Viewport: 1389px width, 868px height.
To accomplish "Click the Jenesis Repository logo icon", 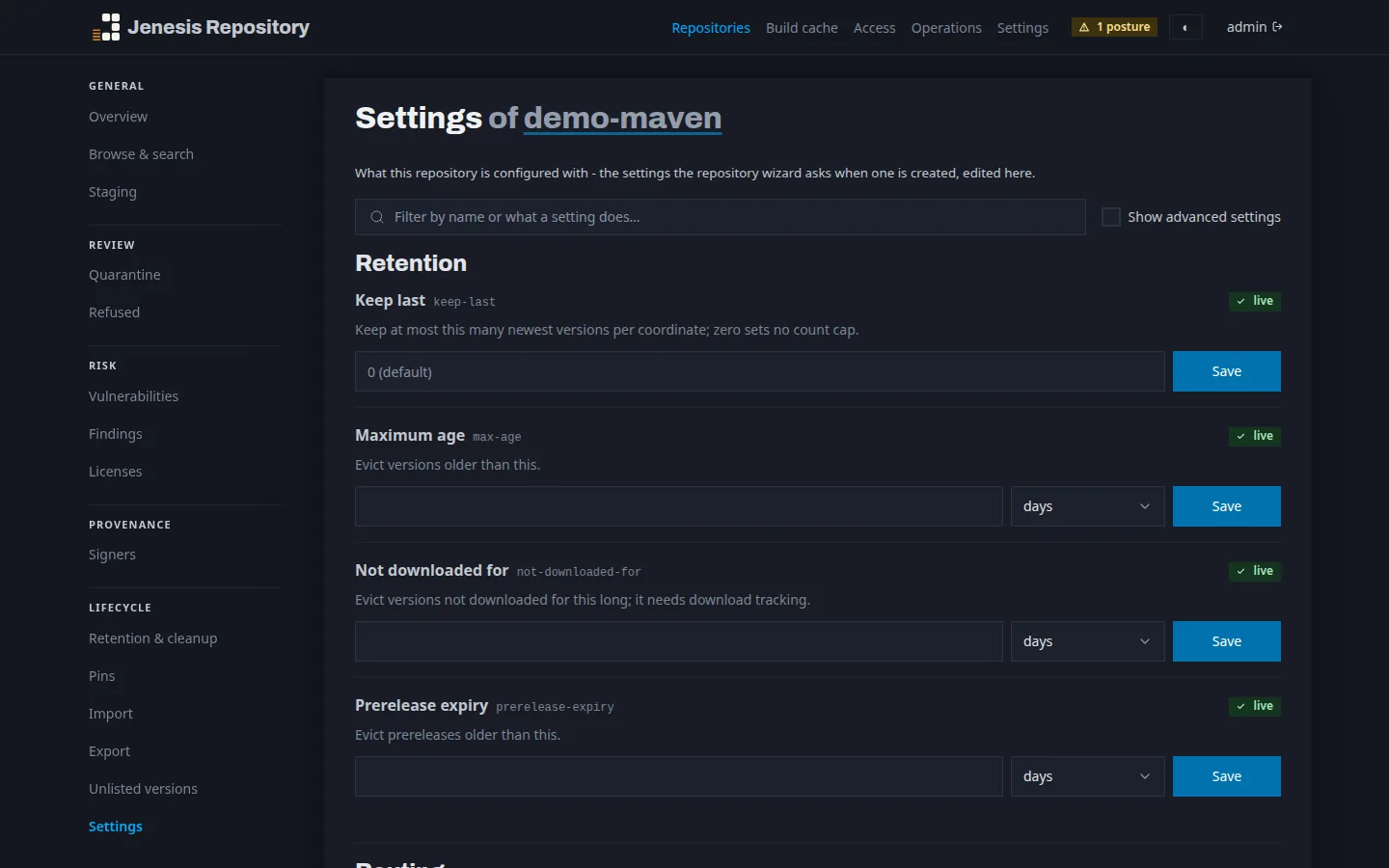I will click(106, 27).
